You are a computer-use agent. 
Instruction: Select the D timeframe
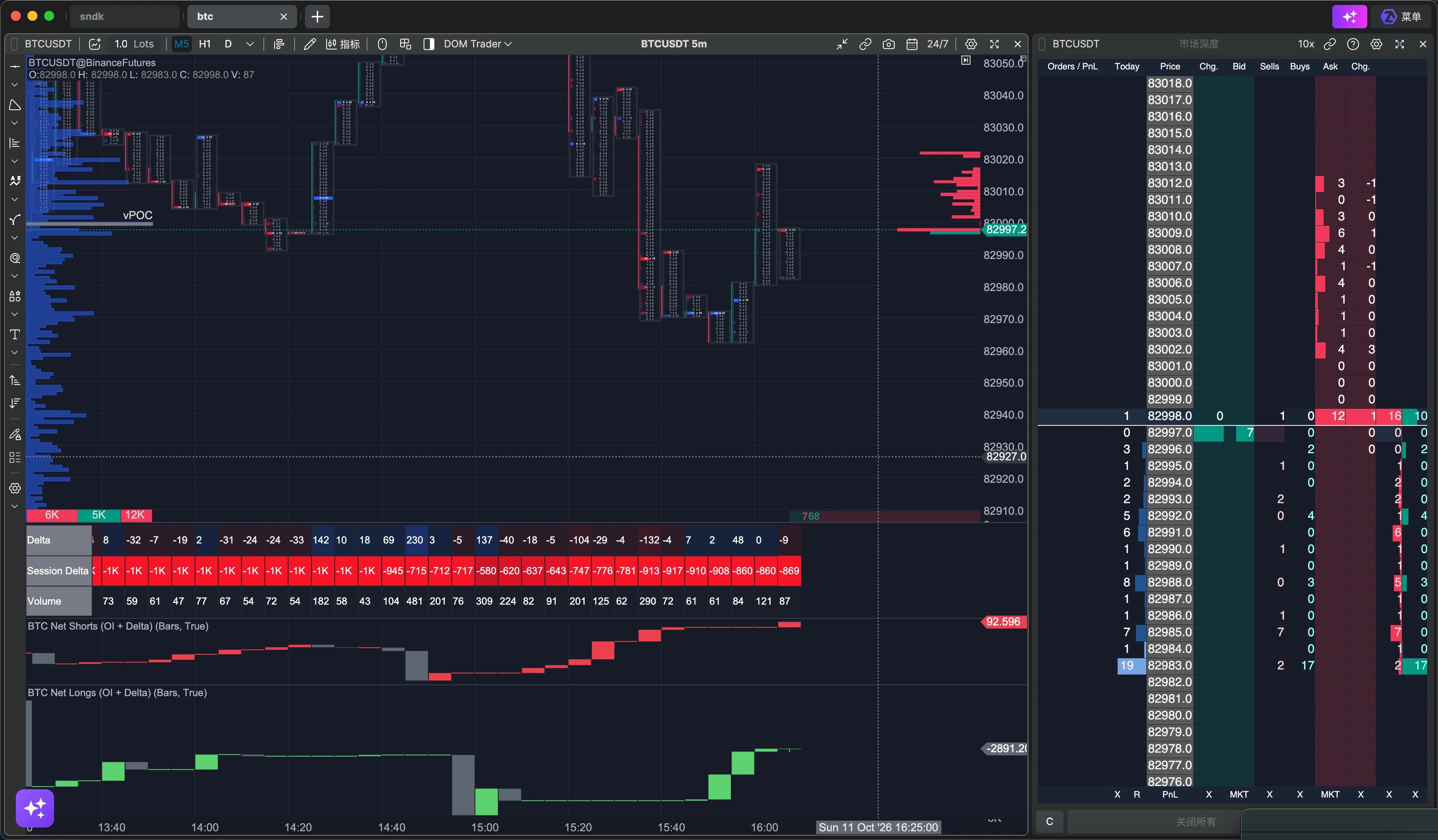pyautogui.click(x=228, y=44)
